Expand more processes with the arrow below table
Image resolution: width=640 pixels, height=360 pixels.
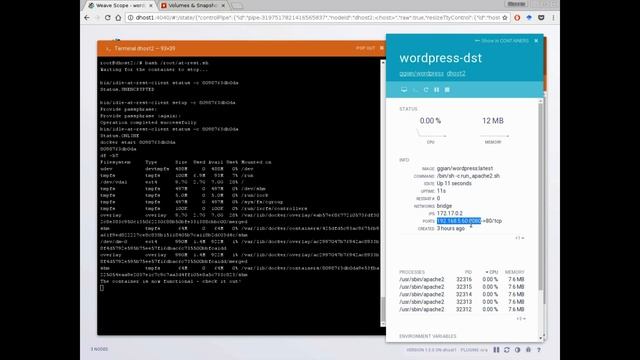click(521, 319)
